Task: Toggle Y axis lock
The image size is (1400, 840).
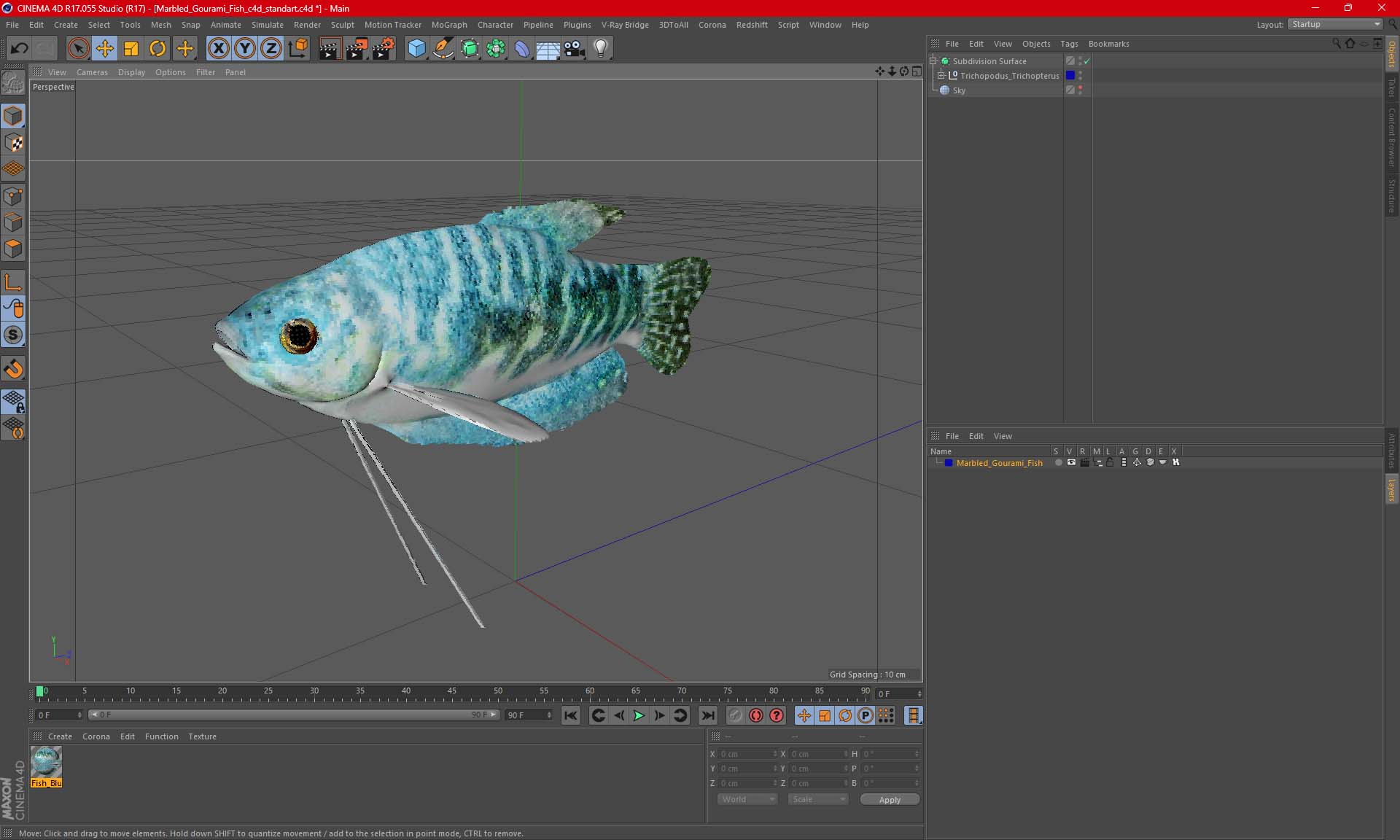Action: pos(245,49)
